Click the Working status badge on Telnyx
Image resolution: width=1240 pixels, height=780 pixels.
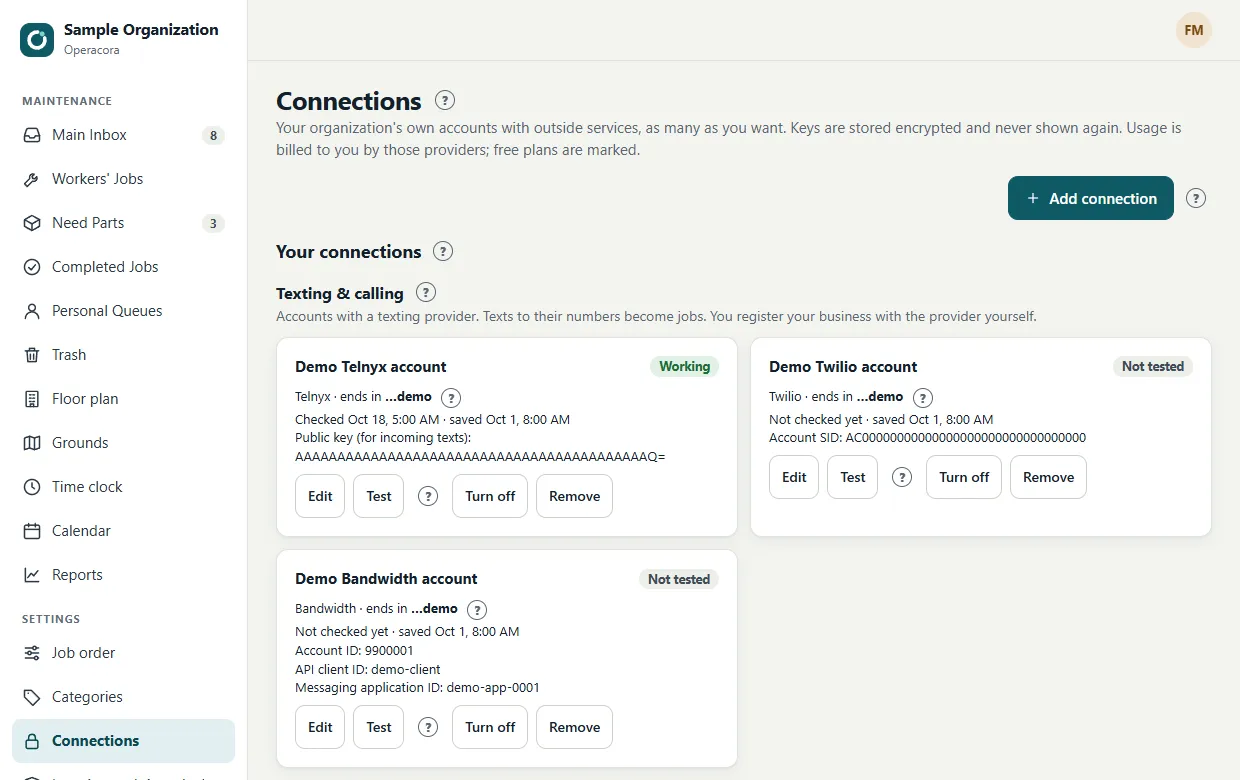tap(684, 367)
